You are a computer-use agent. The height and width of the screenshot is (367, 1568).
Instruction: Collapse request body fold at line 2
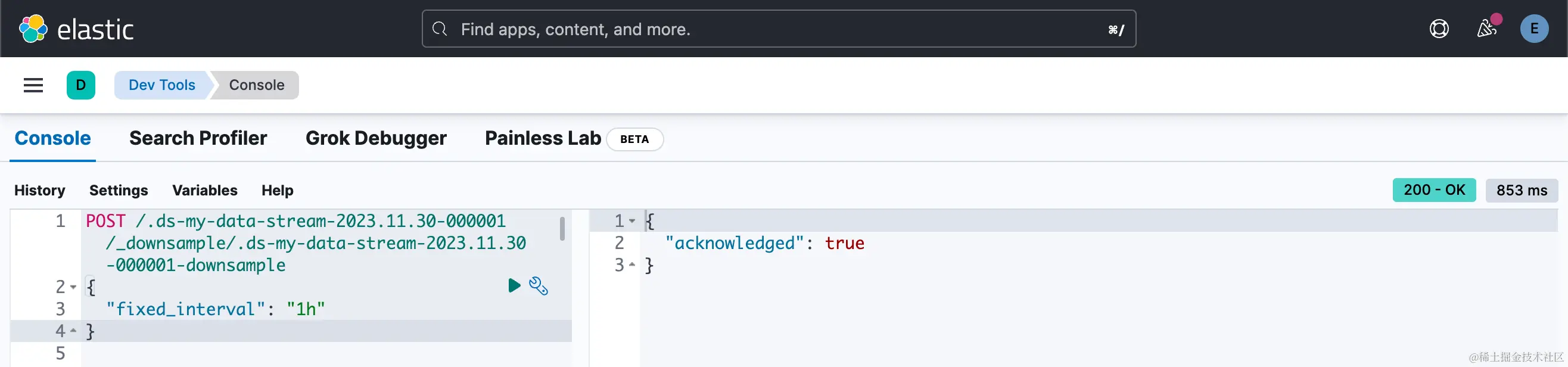click(73, 287)
